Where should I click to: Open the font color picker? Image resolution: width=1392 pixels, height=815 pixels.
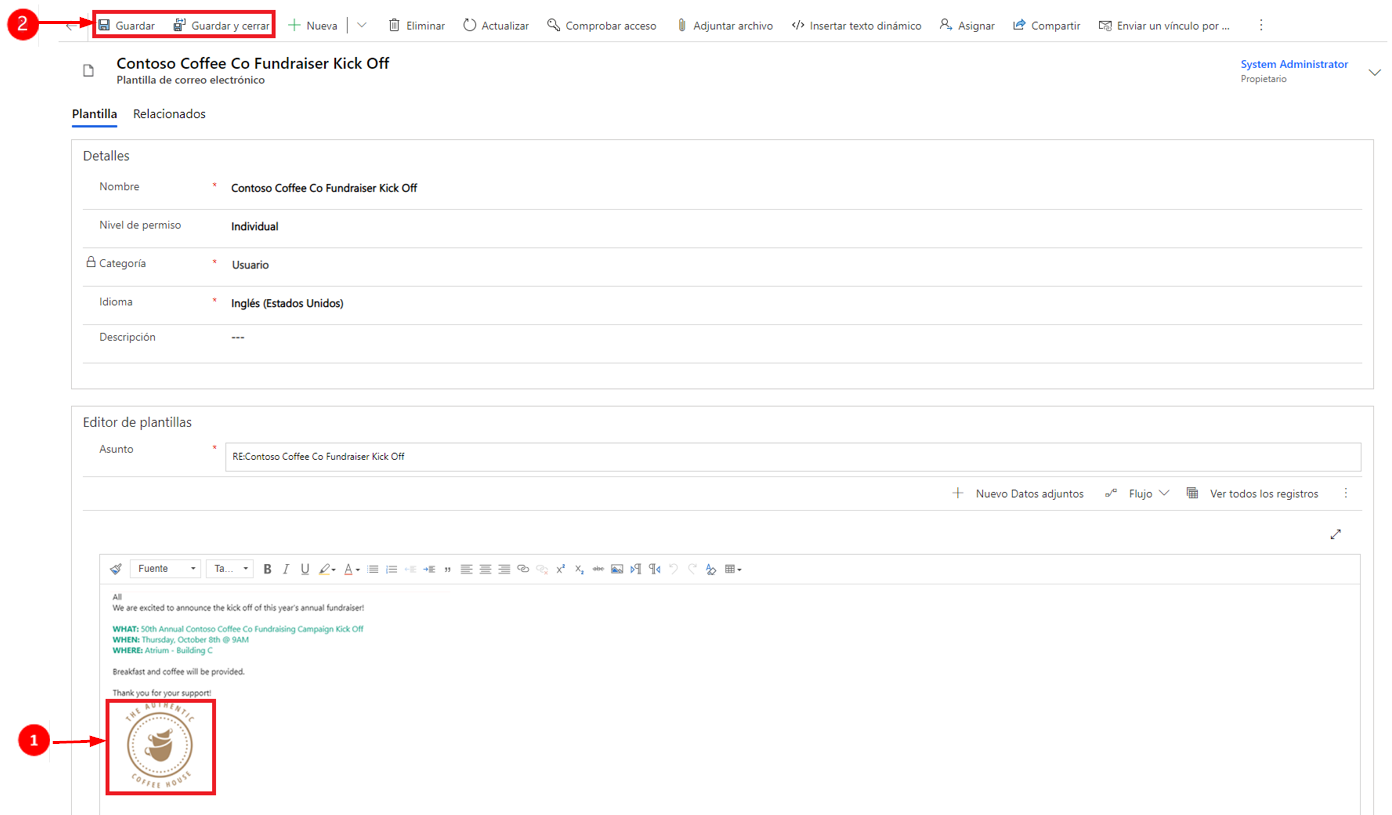(352, 569)
